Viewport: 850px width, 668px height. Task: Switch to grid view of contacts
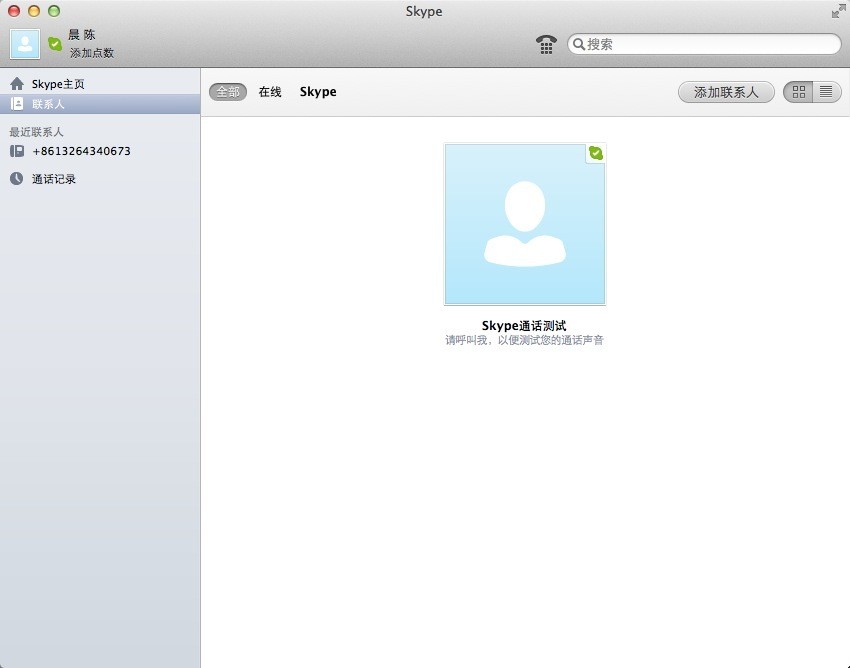[799, 92]
